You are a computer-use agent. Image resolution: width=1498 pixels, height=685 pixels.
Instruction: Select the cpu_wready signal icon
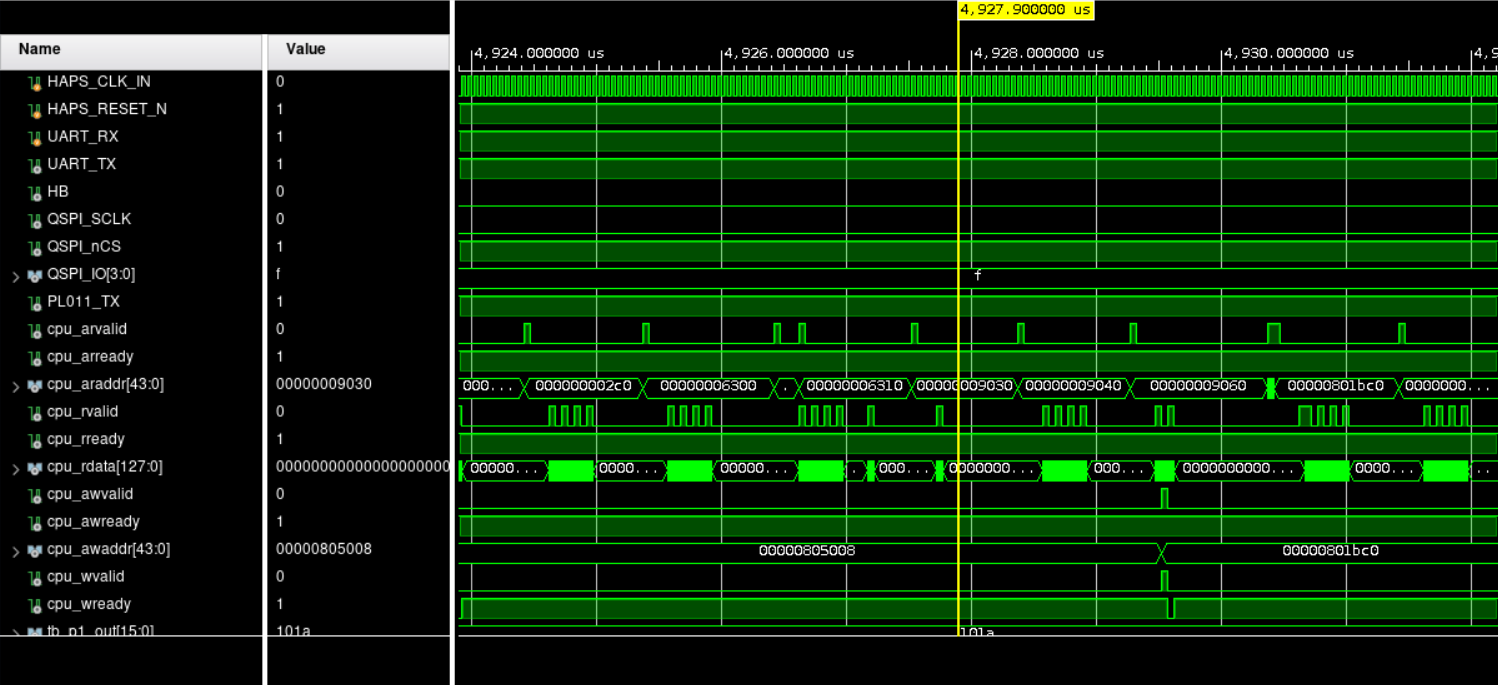click(34, 604)
